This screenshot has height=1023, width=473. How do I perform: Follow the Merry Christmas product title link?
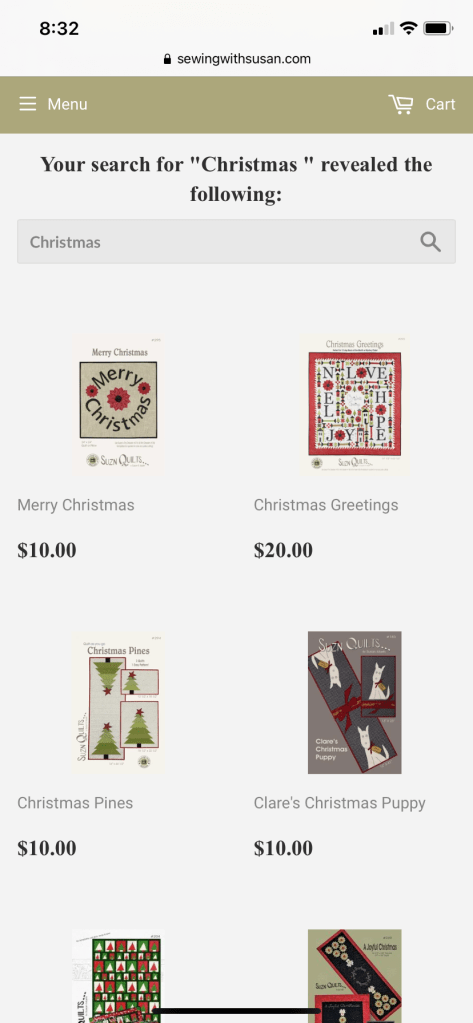tap(76, 505)
